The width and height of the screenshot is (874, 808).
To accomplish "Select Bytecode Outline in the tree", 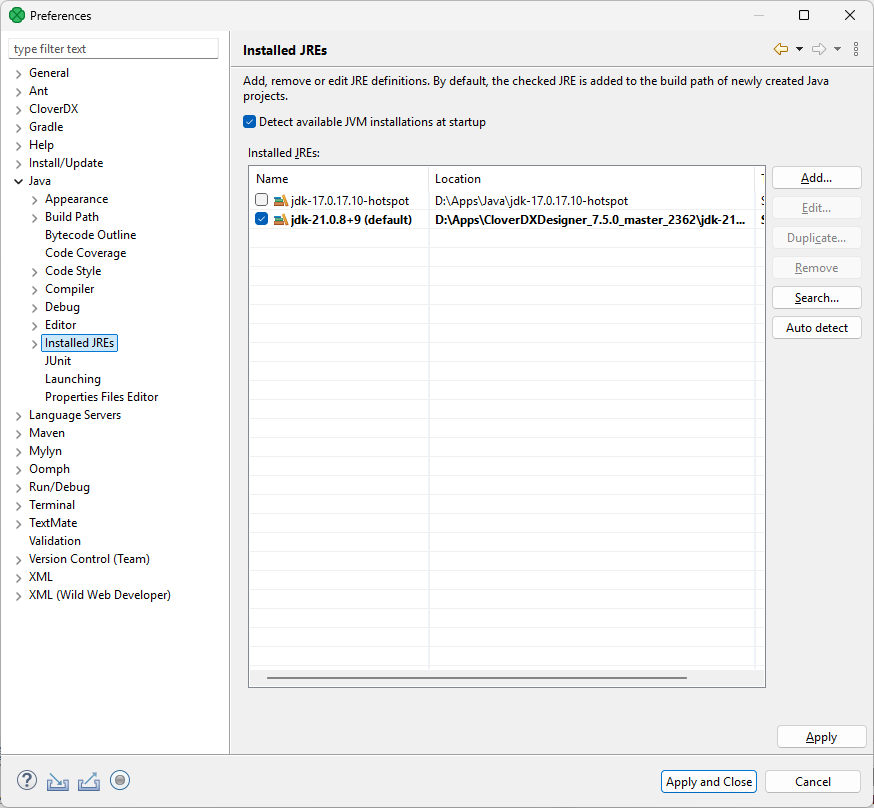I will [90, 235].
